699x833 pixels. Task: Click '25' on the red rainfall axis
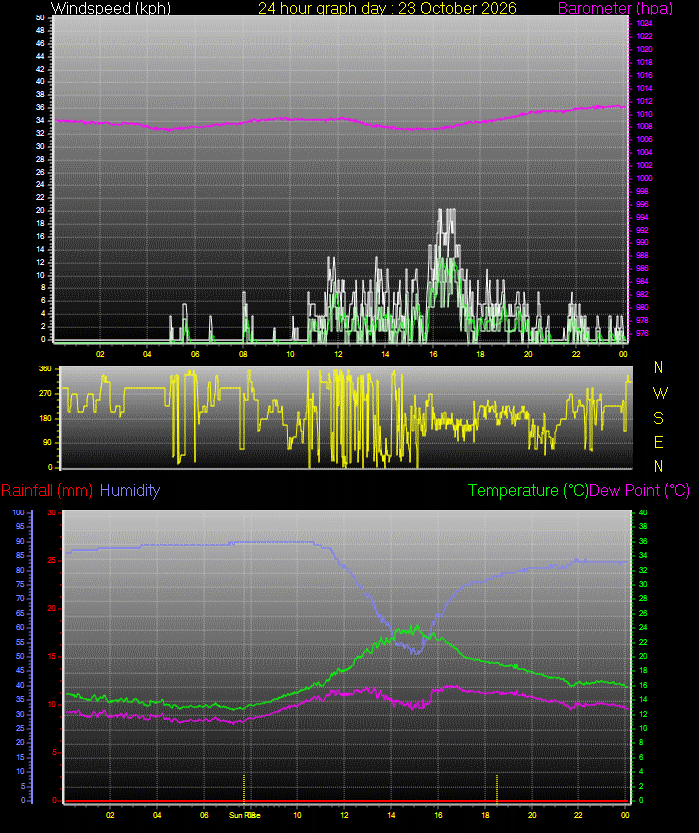[52, 560]
